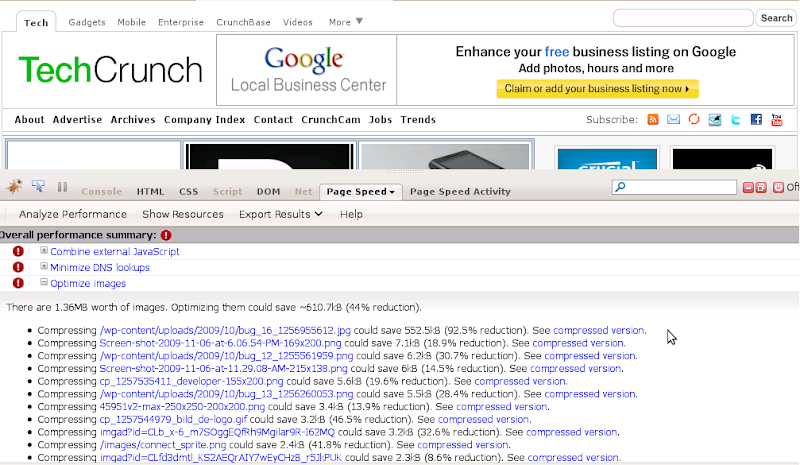Open the Trends link
The image size is (800, 465).
click(x=418, y=119)
